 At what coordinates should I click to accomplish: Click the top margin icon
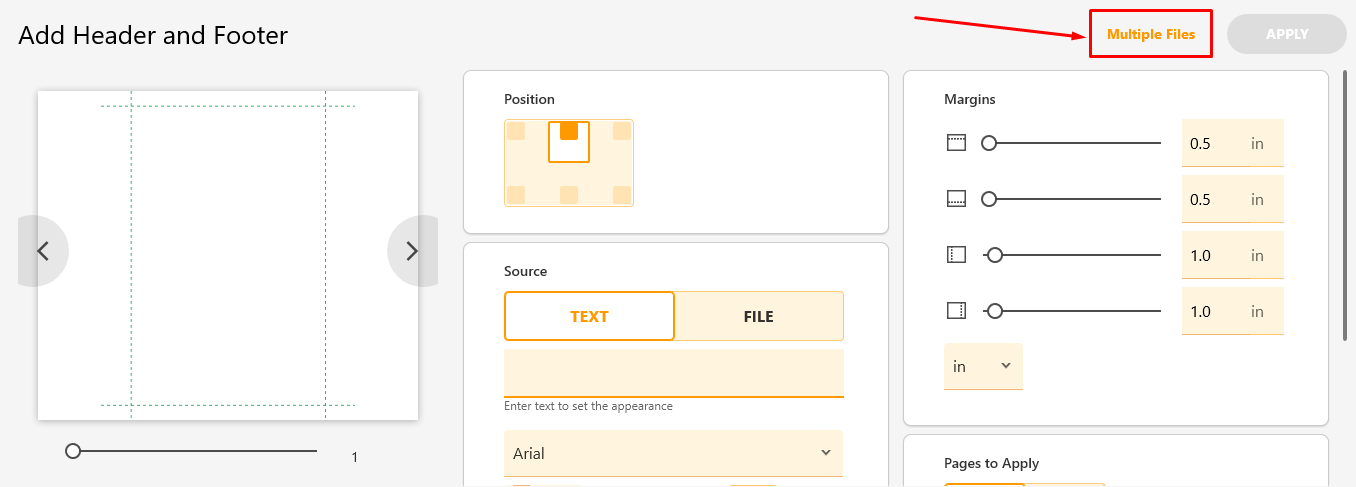click(956, 143)
